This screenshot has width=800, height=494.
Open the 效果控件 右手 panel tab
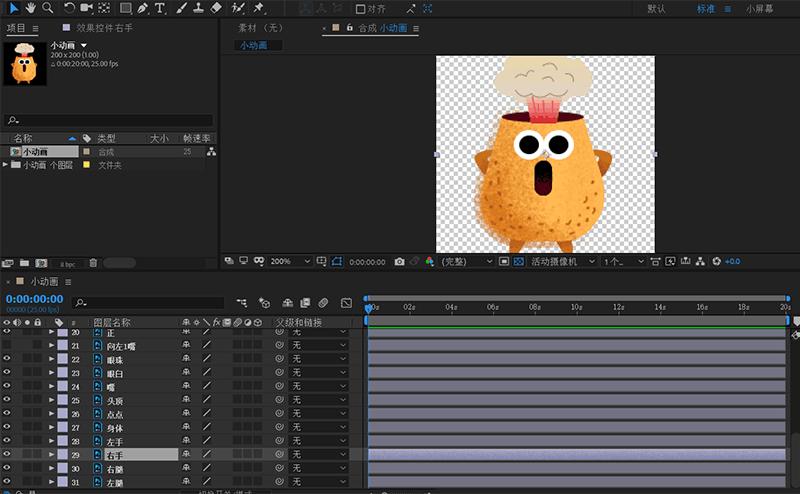click(x=104, y=28)
